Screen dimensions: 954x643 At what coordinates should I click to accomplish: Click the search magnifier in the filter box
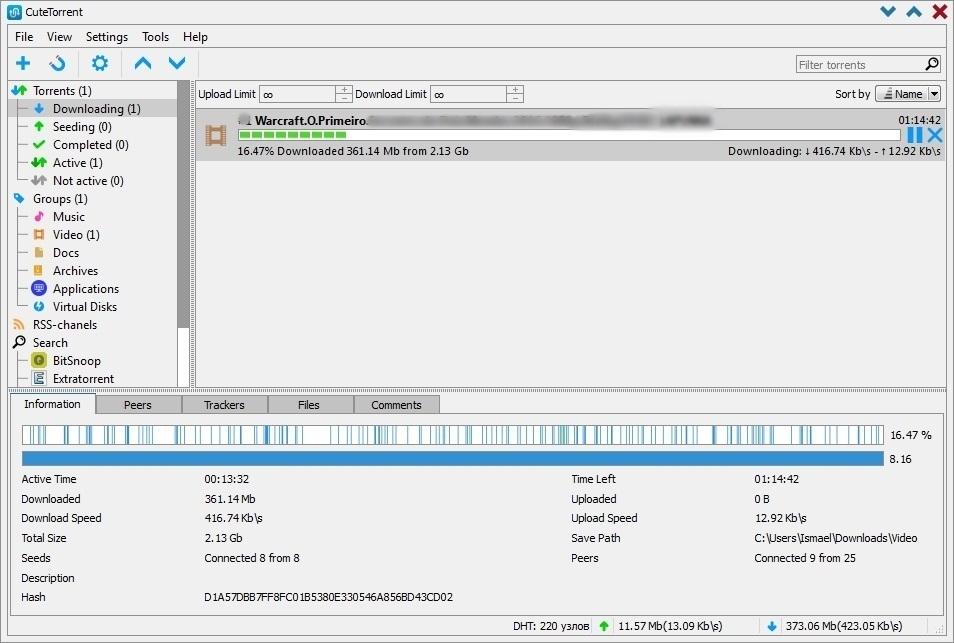[x=931, y=64]
